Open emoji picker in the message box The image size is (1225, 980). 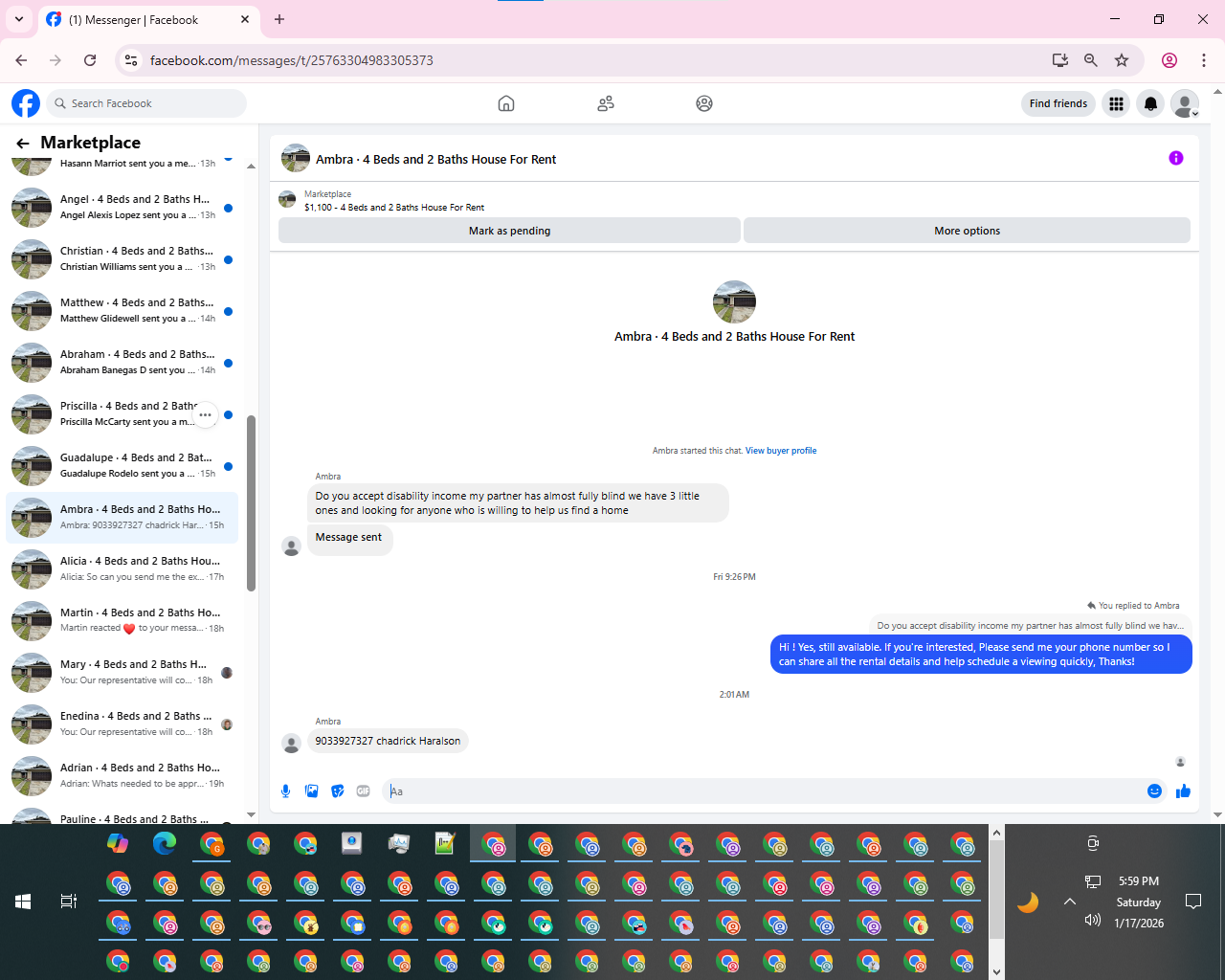(x=1154, y=791)
